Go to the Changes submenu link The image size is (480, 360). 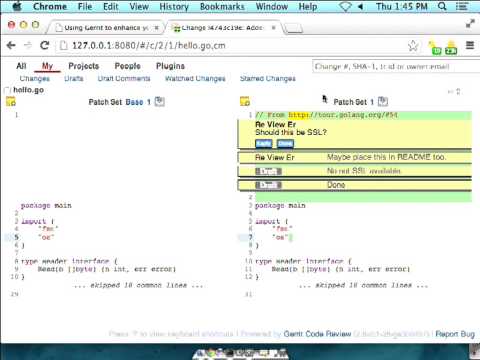pos(35,79)
